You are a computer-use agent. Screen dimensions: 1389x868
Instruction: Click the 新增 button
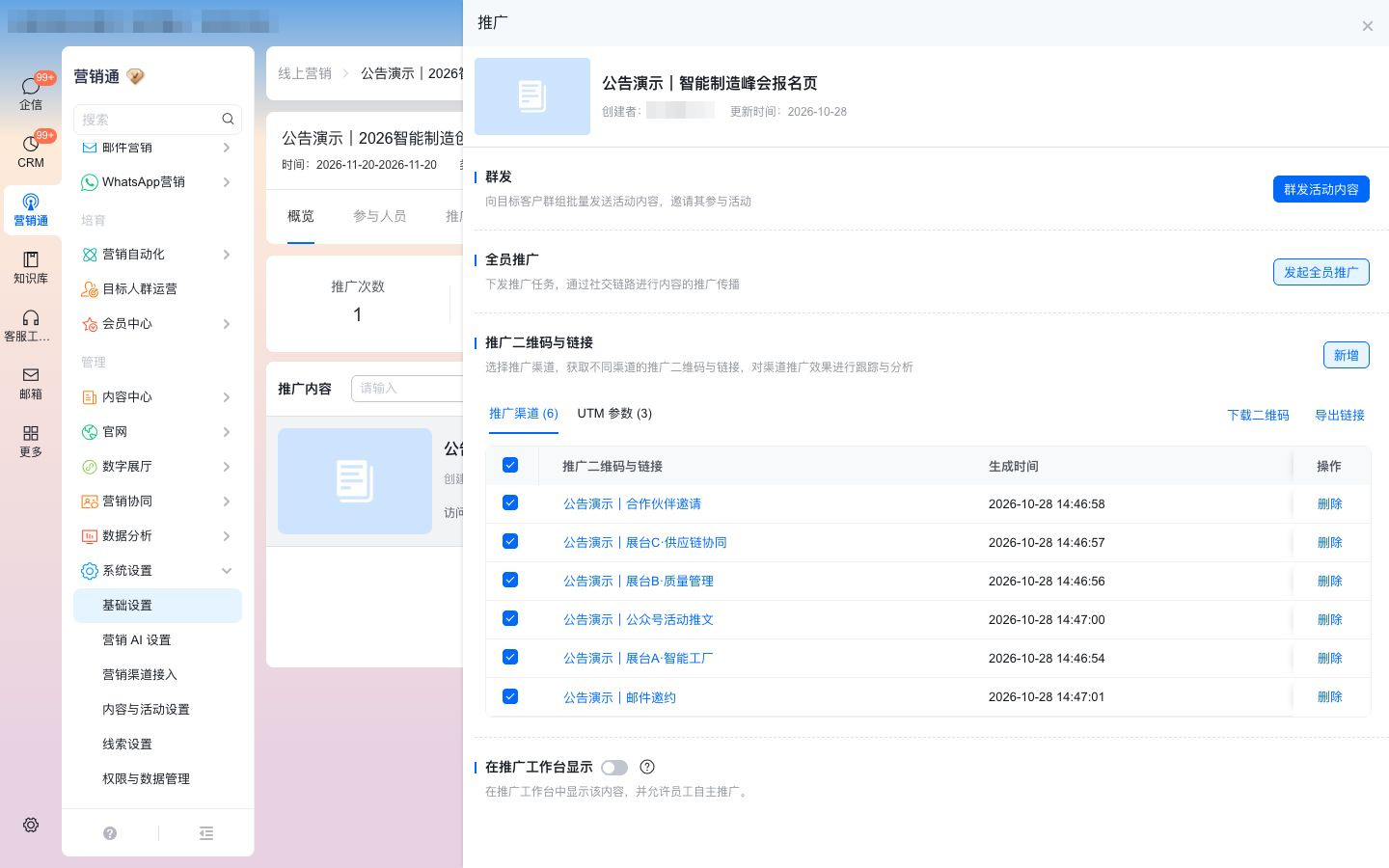1347,355
